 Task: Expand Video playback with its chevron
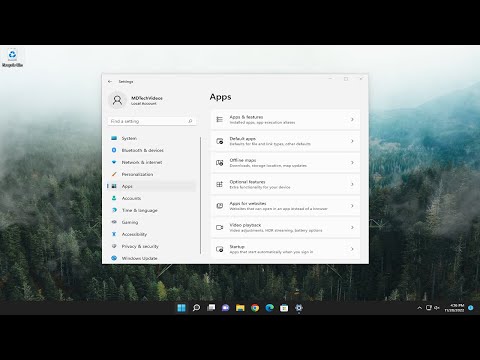[x=352, y=227]
